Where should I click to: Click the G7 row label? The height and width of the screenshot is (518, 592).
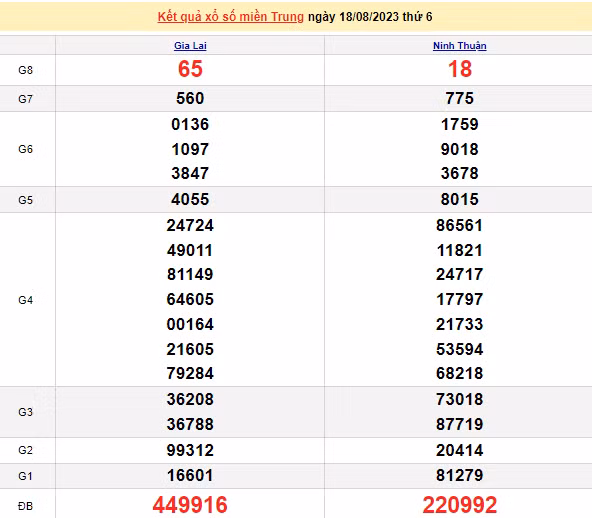[x=26, y=99]
